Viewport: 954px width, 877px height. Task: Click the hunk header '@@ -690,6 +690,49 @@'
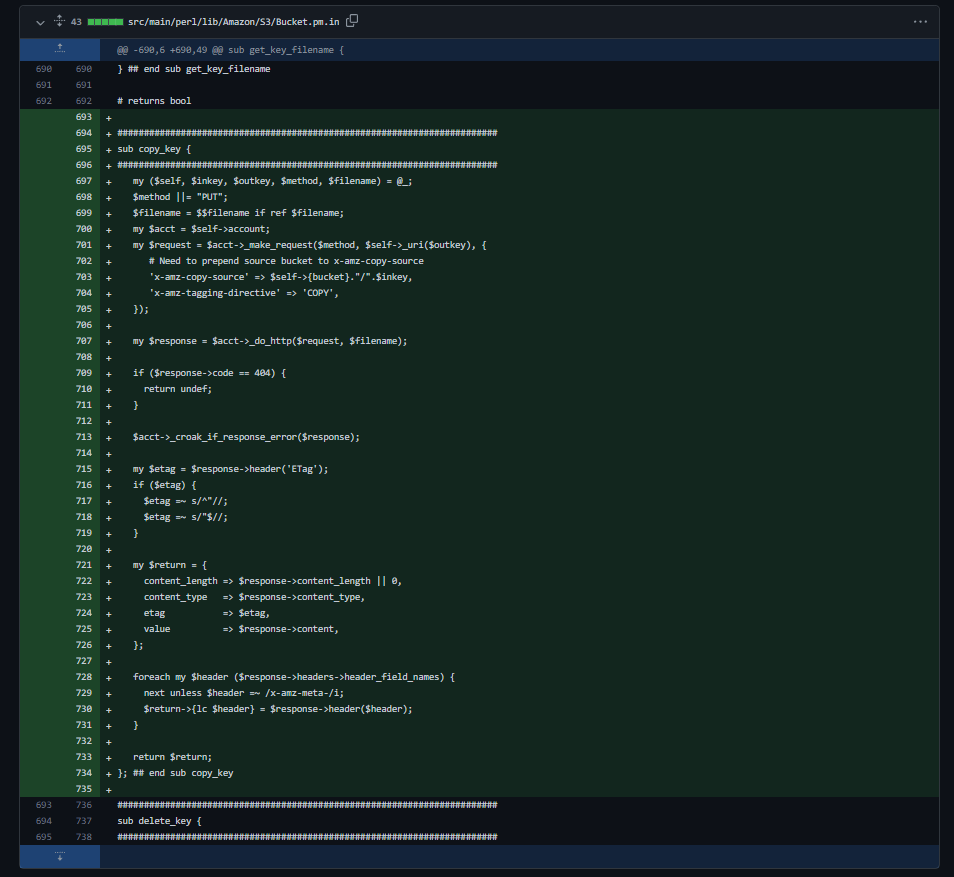tap(230, 49)
